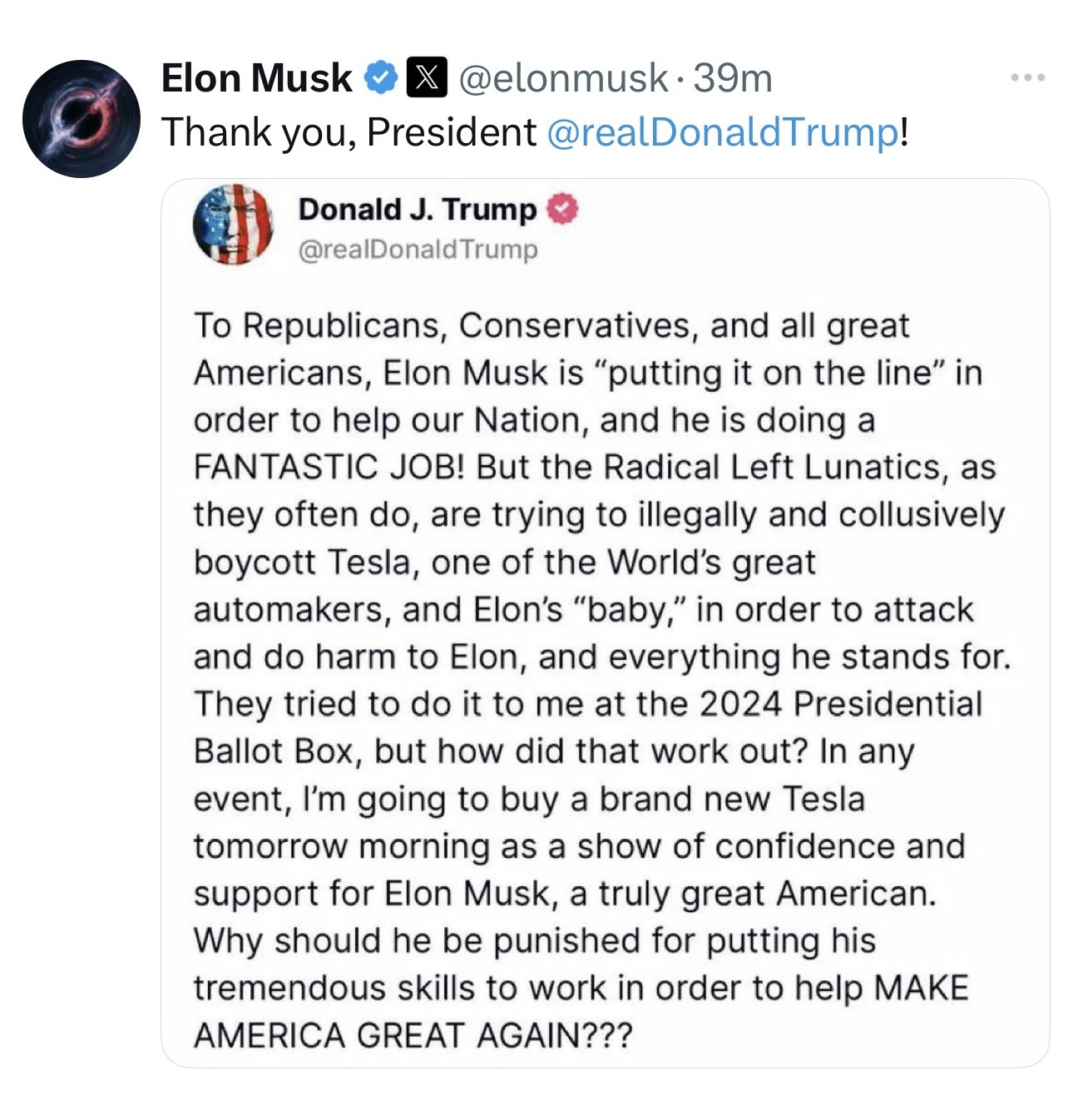Image resolution: width=1073 pixels, height=1120 pixels.
Task: Click the "brand new Tesla" phrase
Action: [x=732, y=799]
